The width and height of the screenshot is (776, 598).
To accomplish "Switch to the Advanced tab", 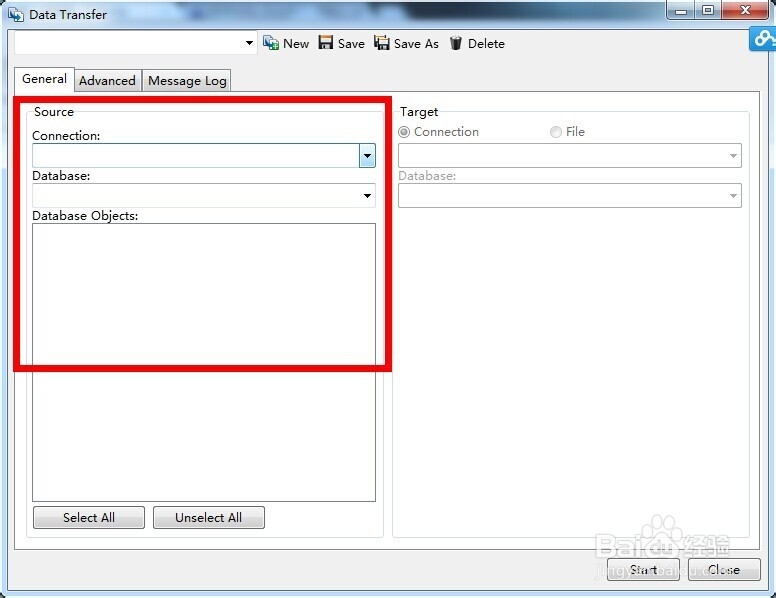I will [x=107, y=81].
